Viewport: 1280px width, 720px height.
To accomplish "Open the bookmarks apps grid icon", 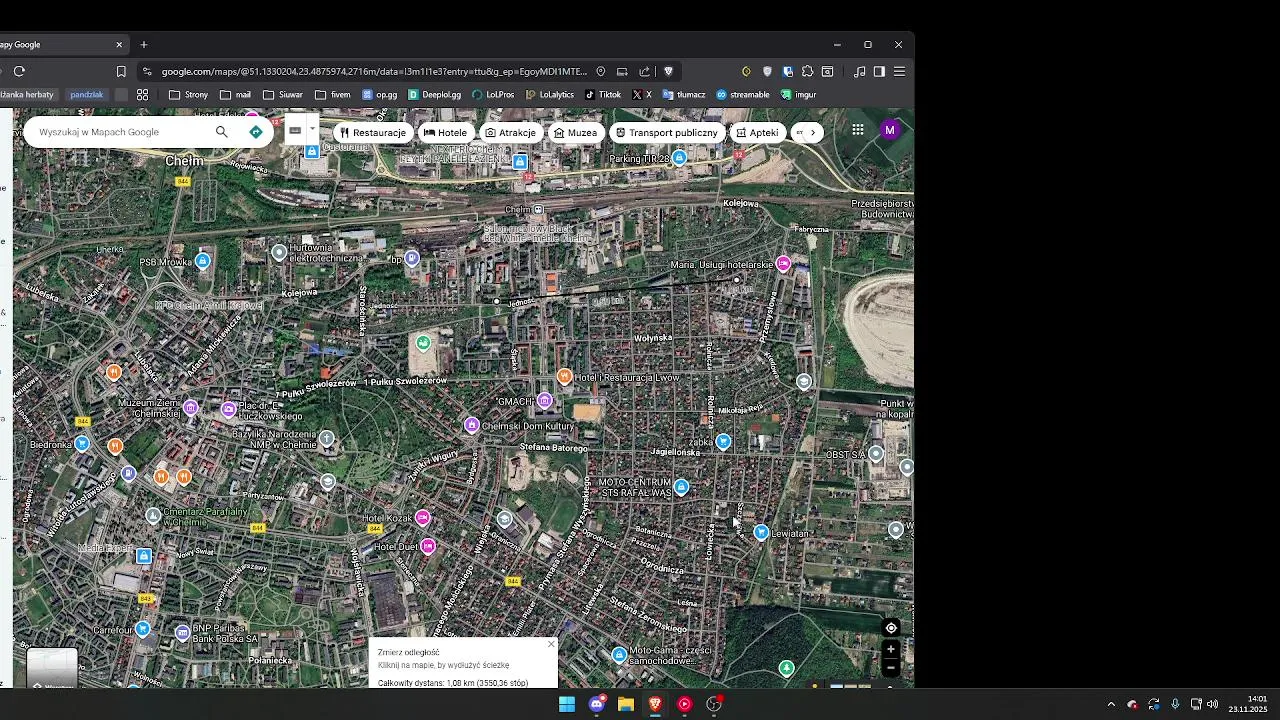I will (x=143, y=95).
